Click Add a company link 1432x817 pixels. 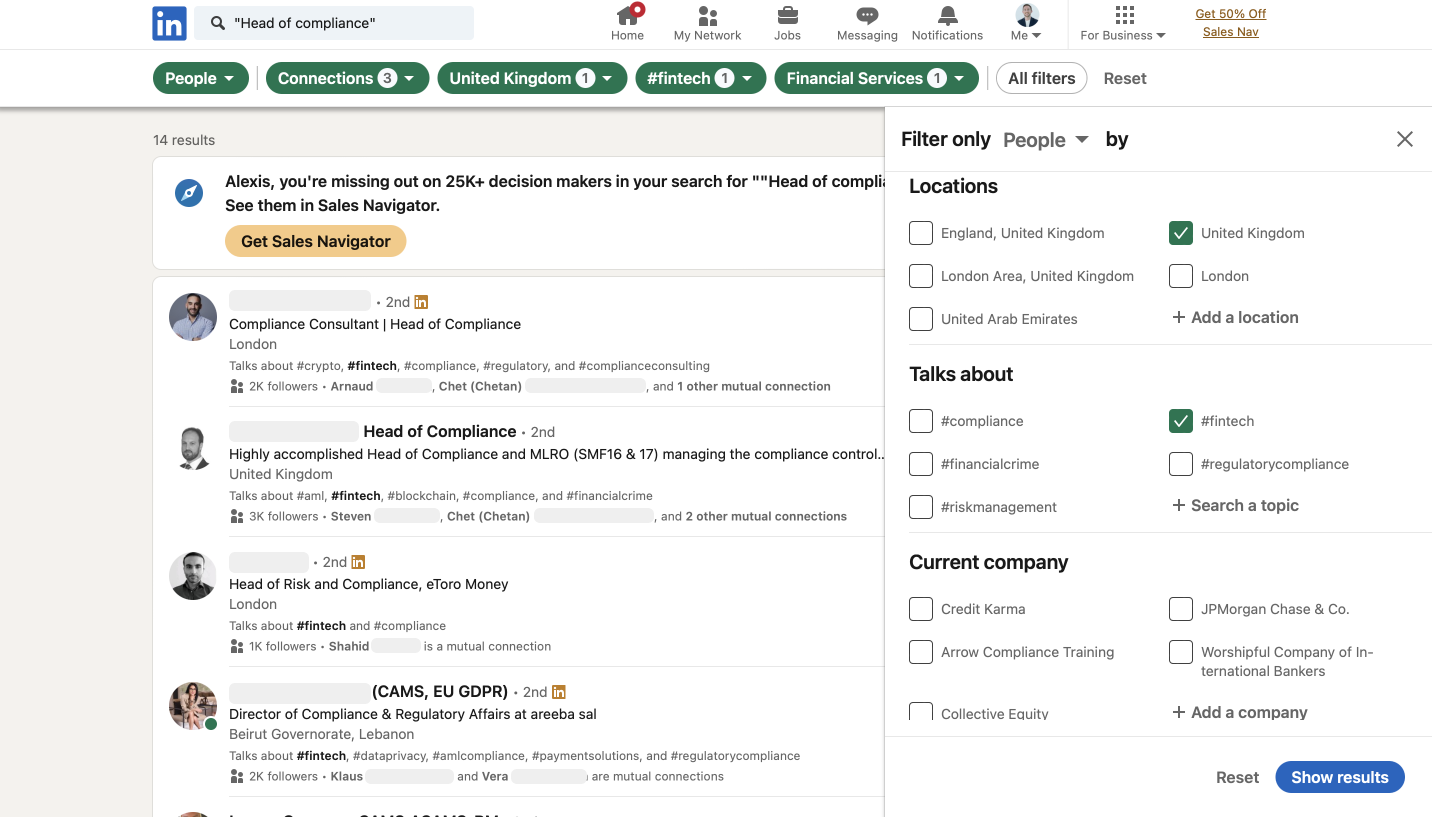(1250, 713)
